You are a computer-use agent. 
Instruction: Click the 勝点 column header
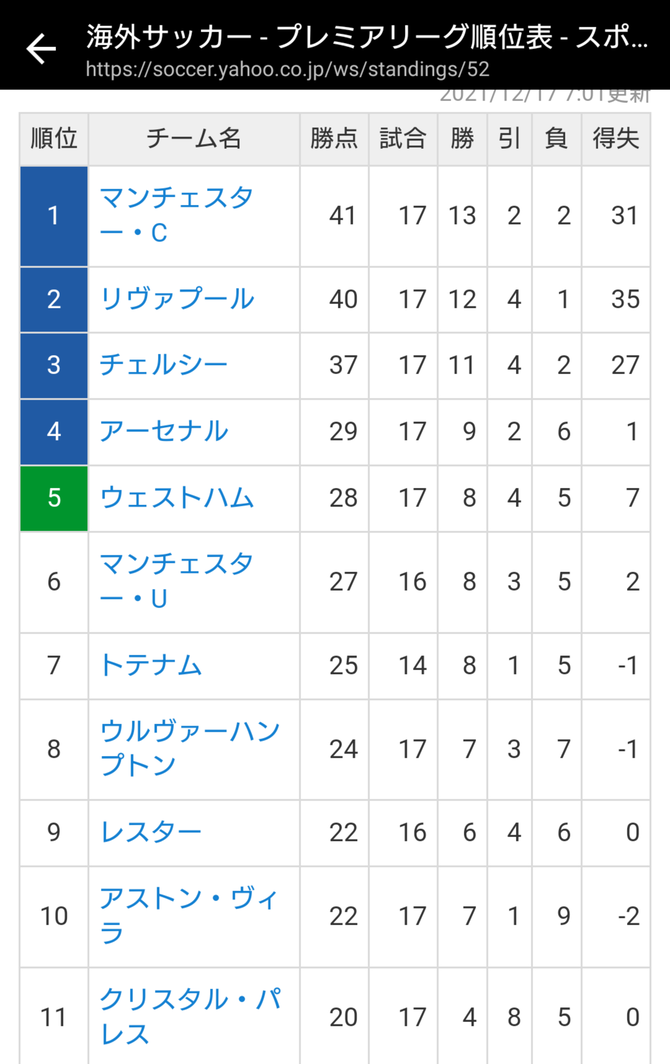[334, 138]
